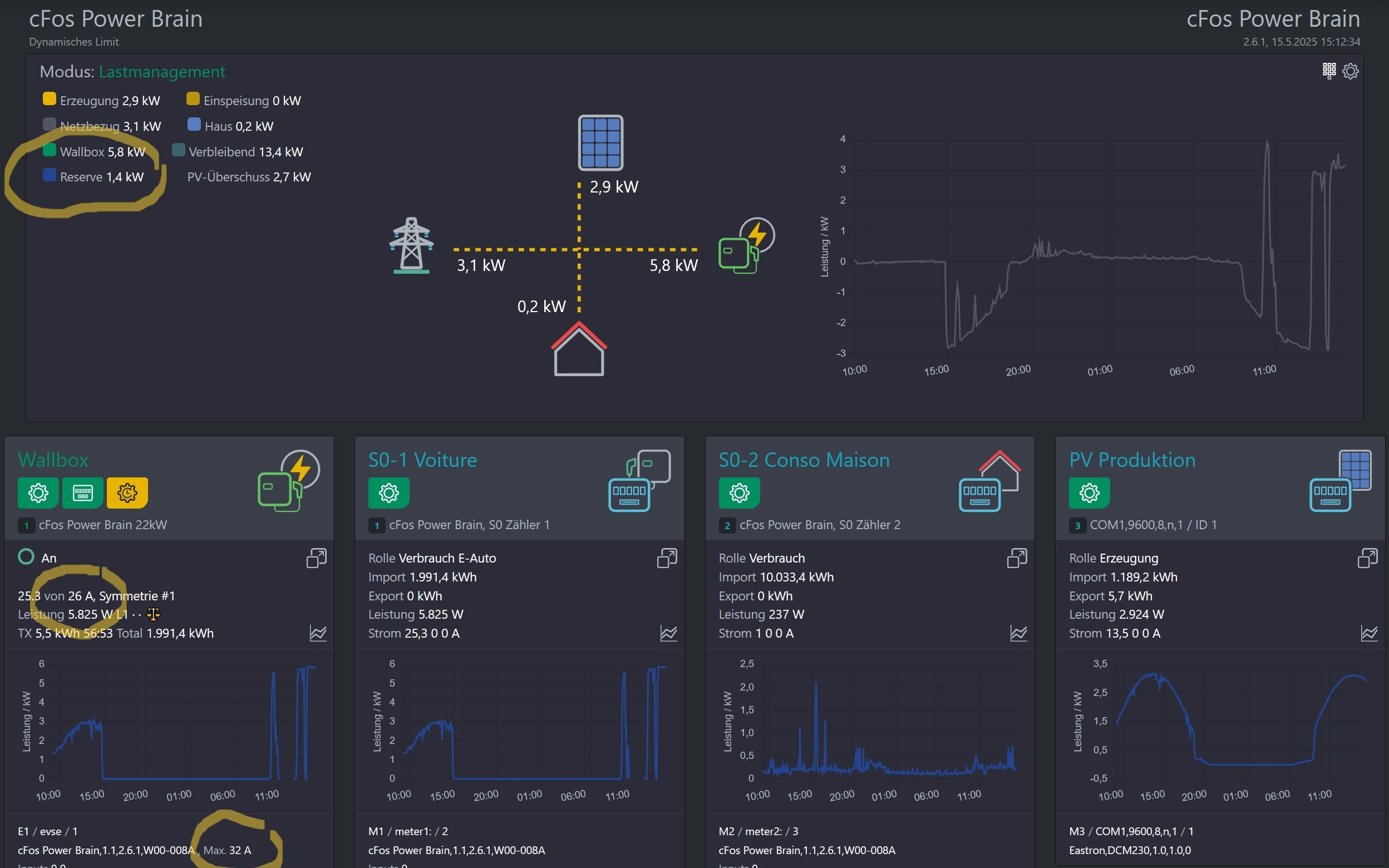Click 'cFos Power Brain 22kW' device label
The width and height of the screenshot is (1389, 868).
tap(103, 525)
